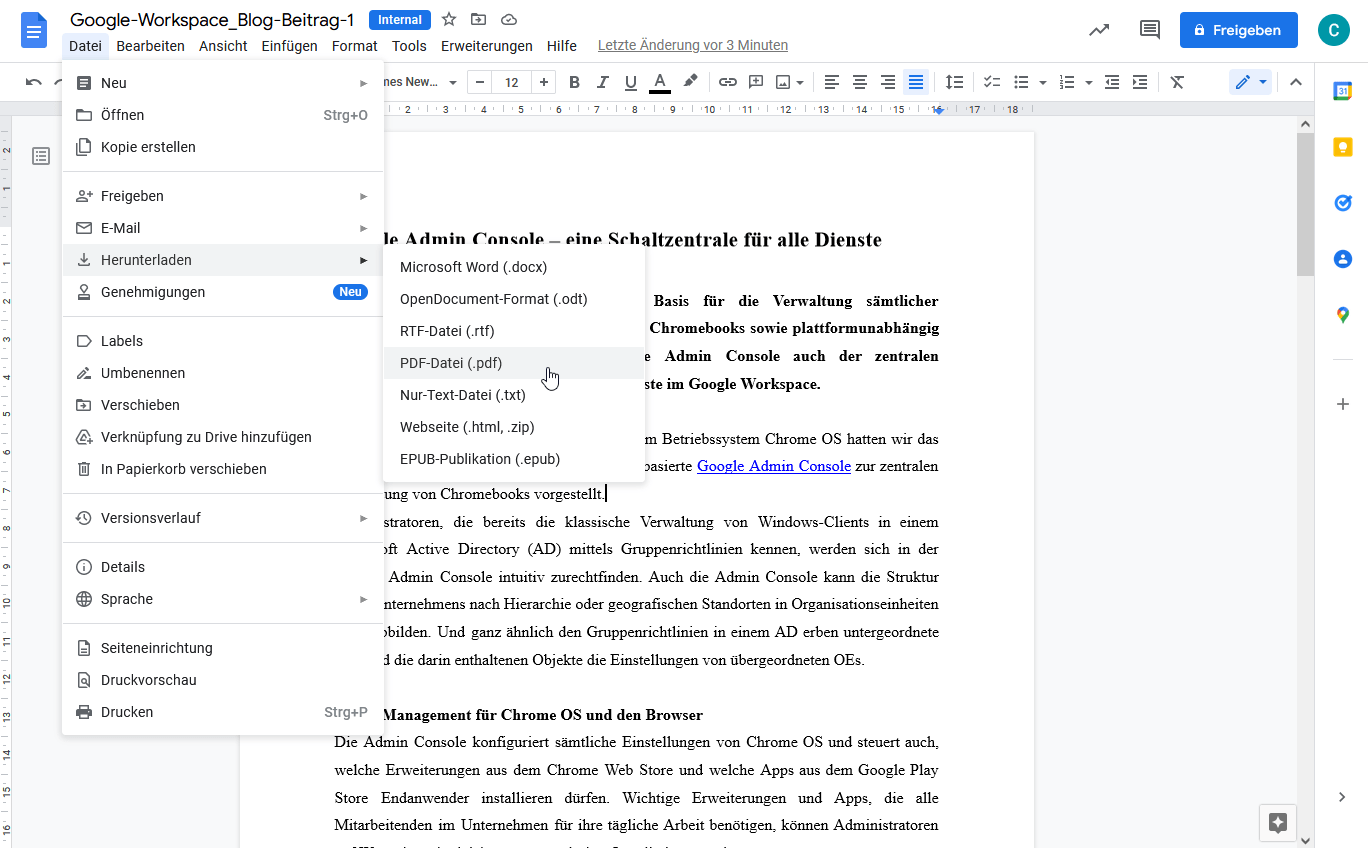Choose Seiteneinrichtung from the Datei menu
The width and height of the screenshot is (1368, 848).
click(x=157, y=648)
